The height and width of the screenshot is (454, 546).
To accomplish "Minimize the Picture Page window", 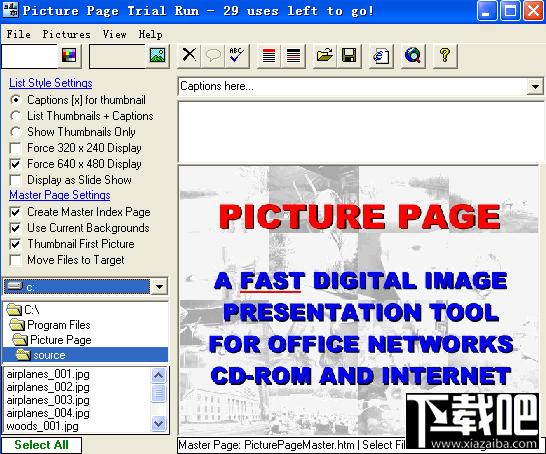I will [486, 11].
